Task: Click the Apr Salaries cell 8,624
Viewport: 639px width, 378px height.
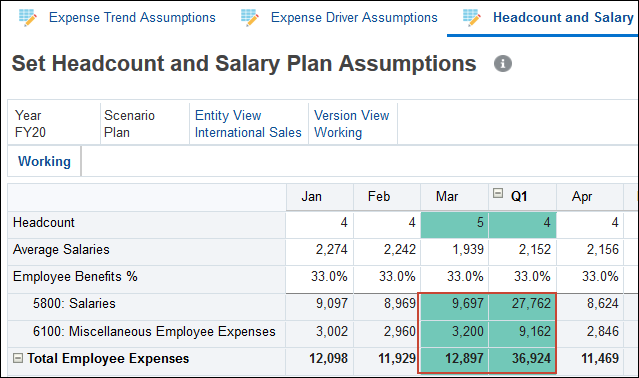Action: pyautogui.click(x=590, y=306)
